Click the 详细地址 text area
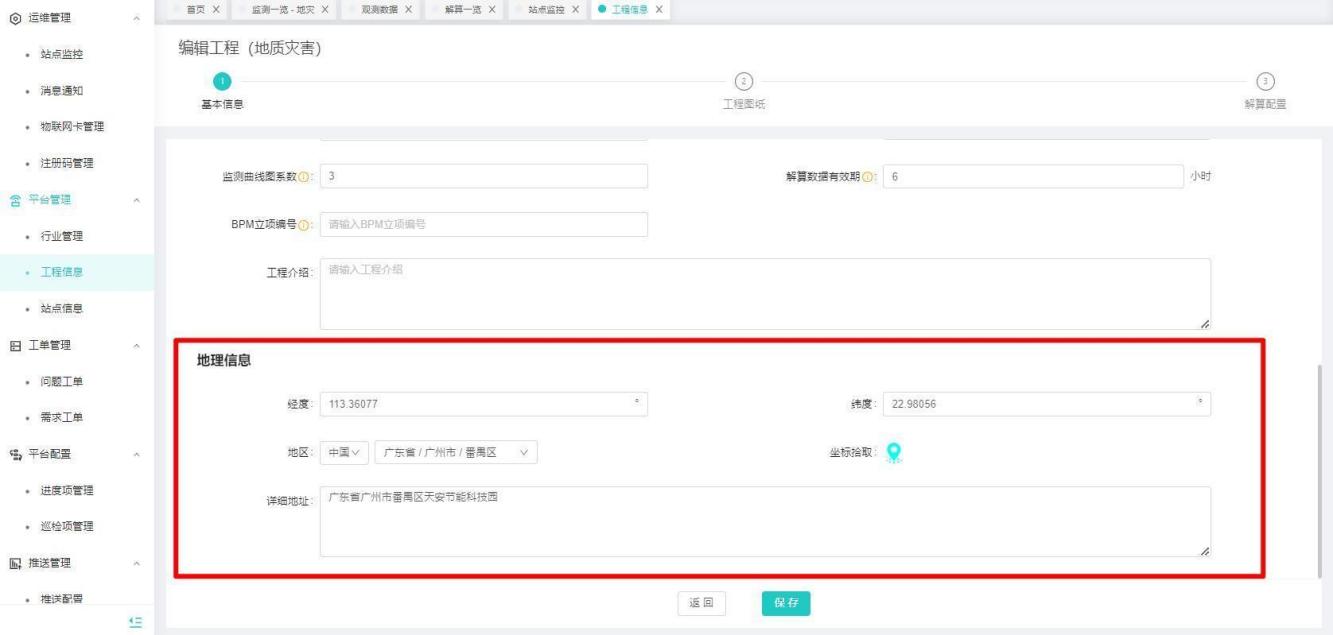Image resolution: width=1333 pixels, height=635 pixels. 764,521
